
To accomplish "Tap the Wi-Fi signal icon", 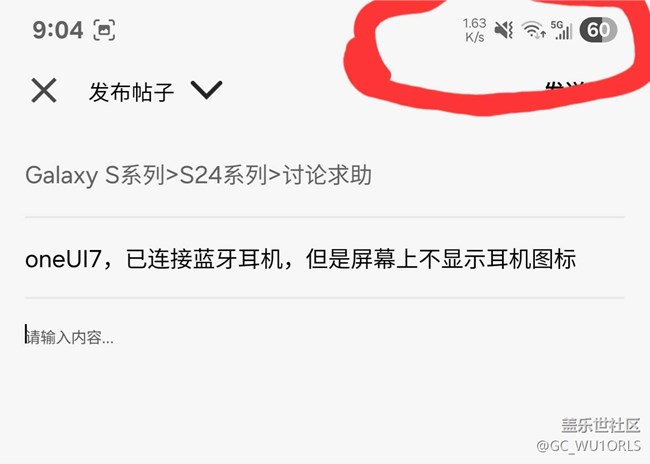I will (x=533, y=30).
